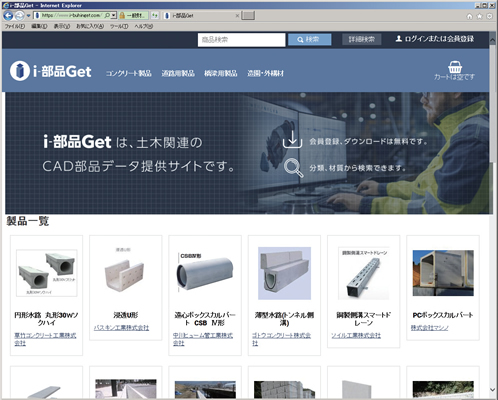Open the 株式会社マシノ company link

(x=429, y=328)
